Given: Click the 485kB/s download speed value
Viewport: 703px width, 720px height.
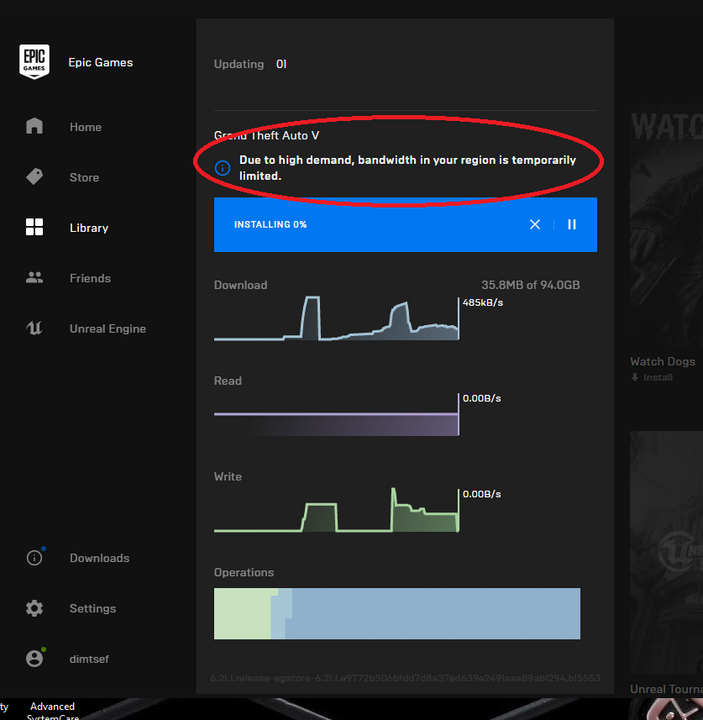Looking at the screenshot, I should coord(483,303).
